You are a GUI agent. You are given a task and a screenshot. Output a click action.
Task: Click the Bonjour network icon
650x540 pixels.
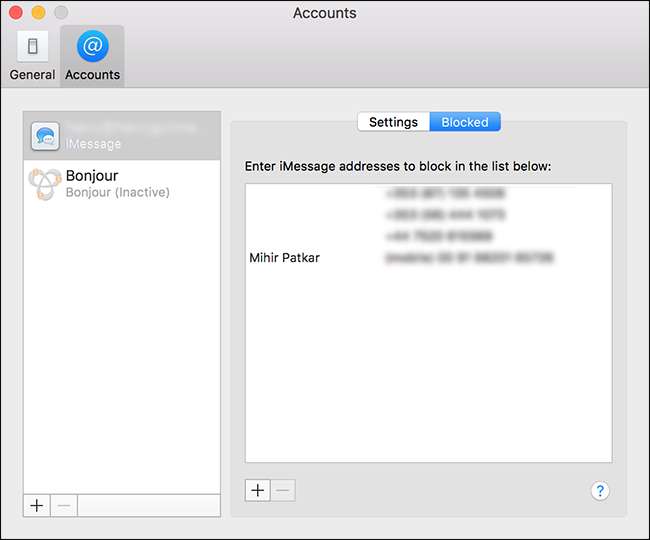(x=45, y=184)
